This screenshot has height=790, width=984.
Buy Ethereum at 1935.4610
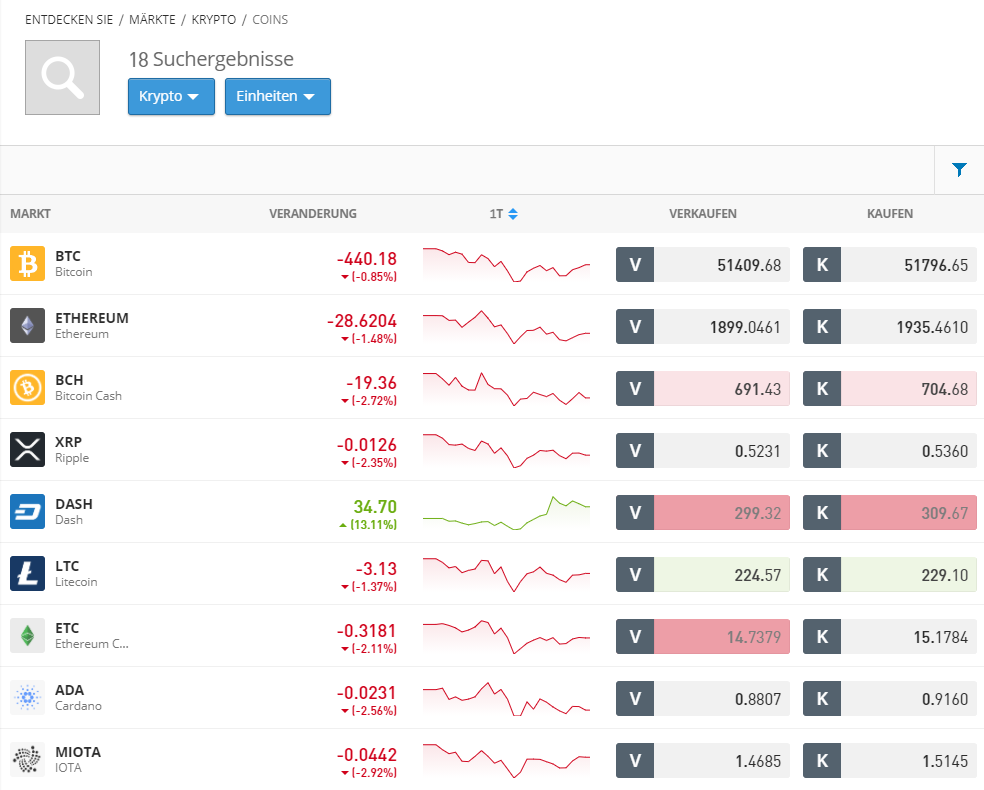click(889, 327)
